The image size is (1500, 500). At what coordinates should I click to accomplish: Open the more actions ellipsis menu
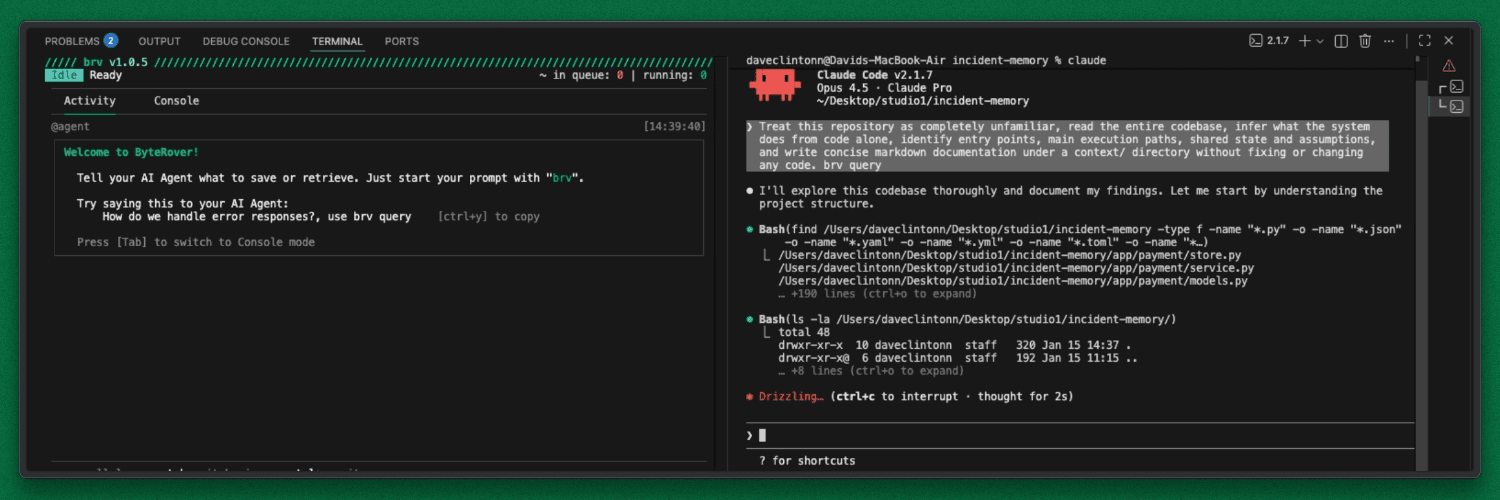(1391, 41)
